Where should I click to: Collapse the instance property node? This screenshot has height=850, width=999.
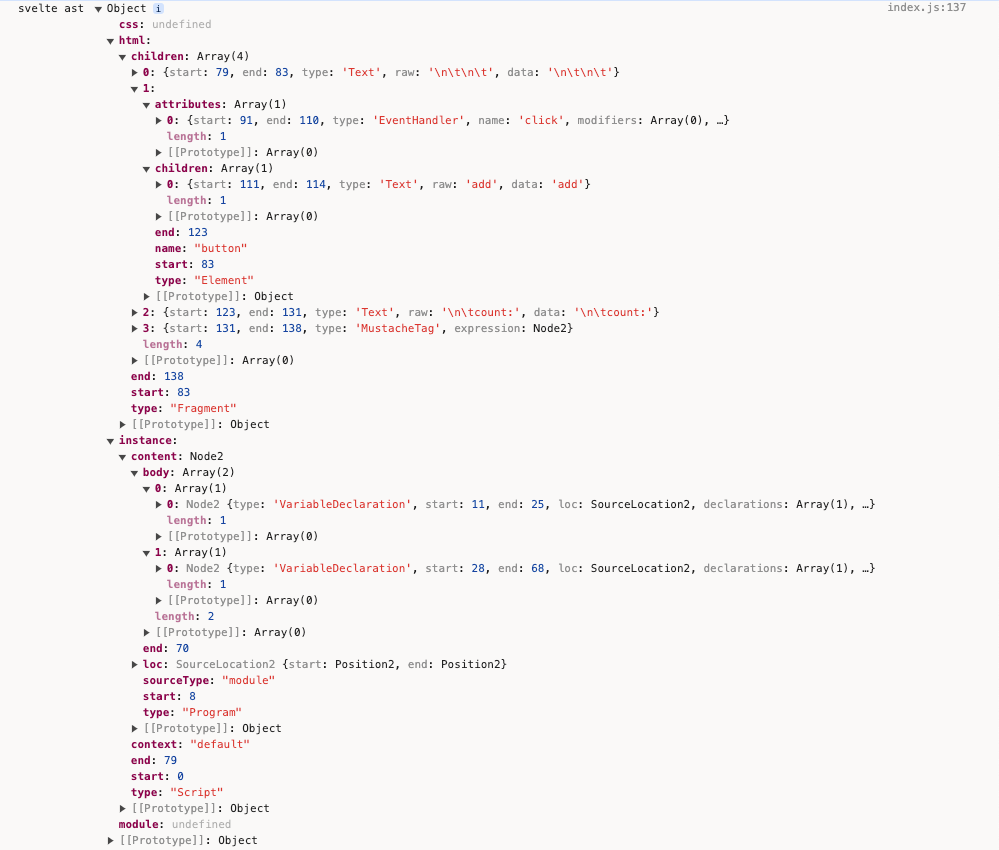pos(111,441)
